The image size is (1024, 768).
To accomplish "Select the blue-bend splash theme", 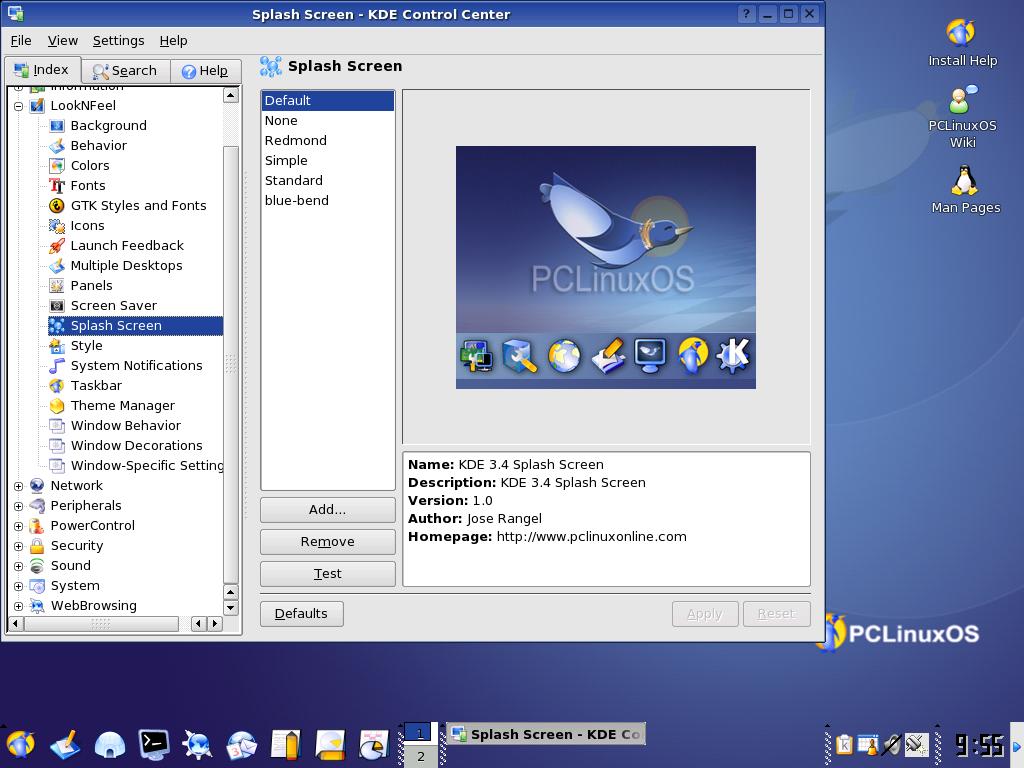I will pyautogui.click(x=327, y=200).
